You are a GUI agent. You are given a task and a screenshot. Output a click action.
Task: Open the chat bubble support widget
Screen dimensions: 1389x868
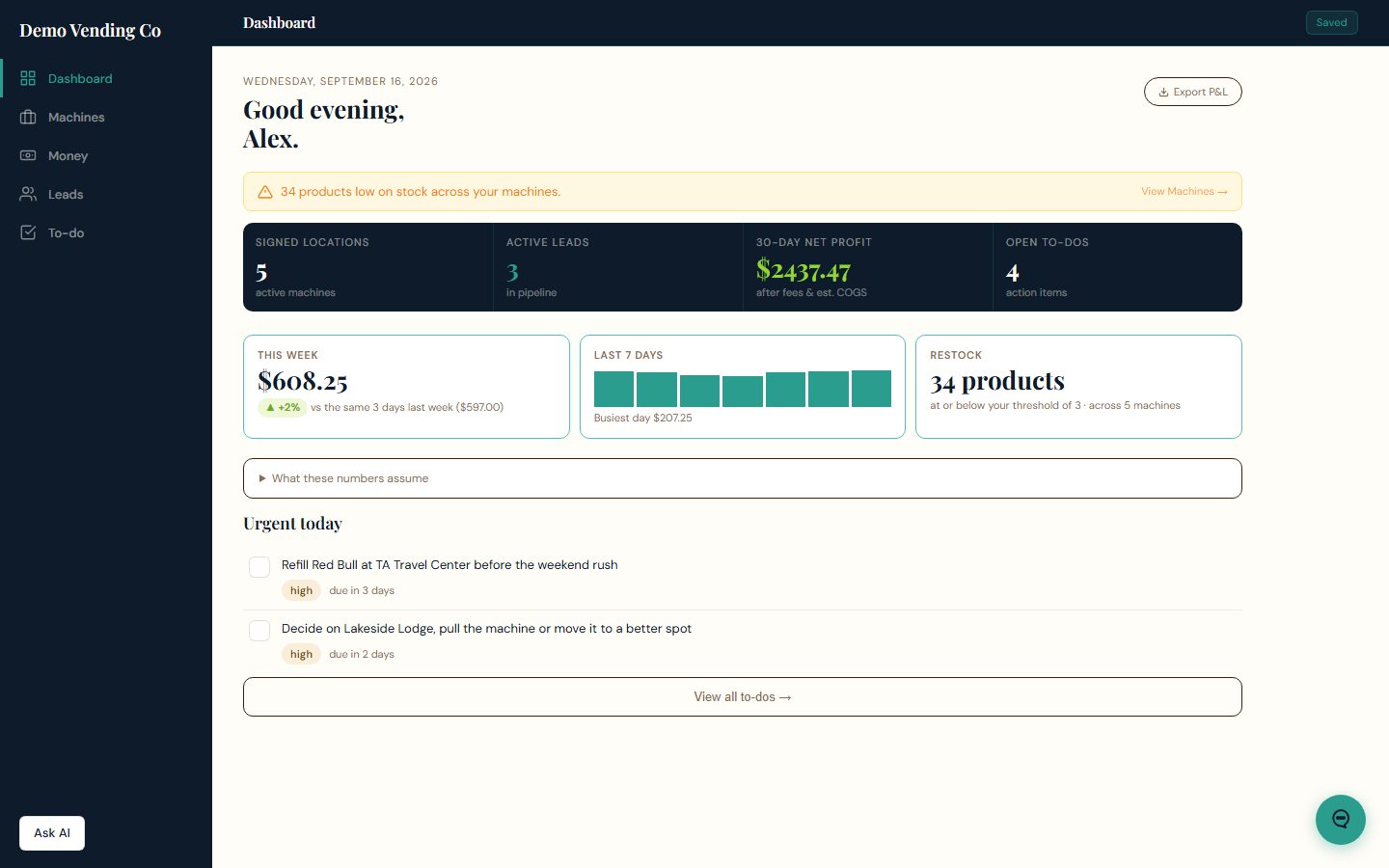point(1341,820)
